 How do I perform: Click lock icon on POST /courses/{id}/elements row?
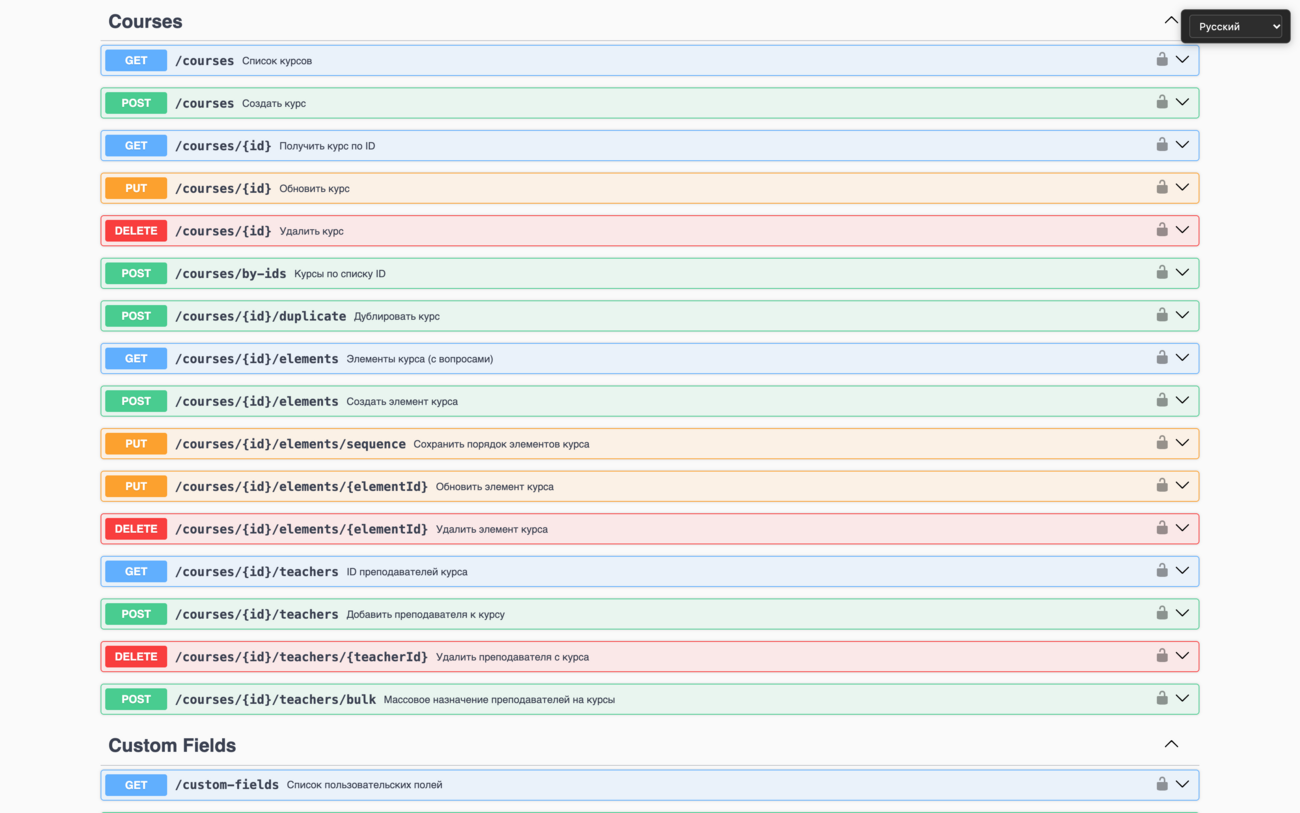[x=1162, y=400]
